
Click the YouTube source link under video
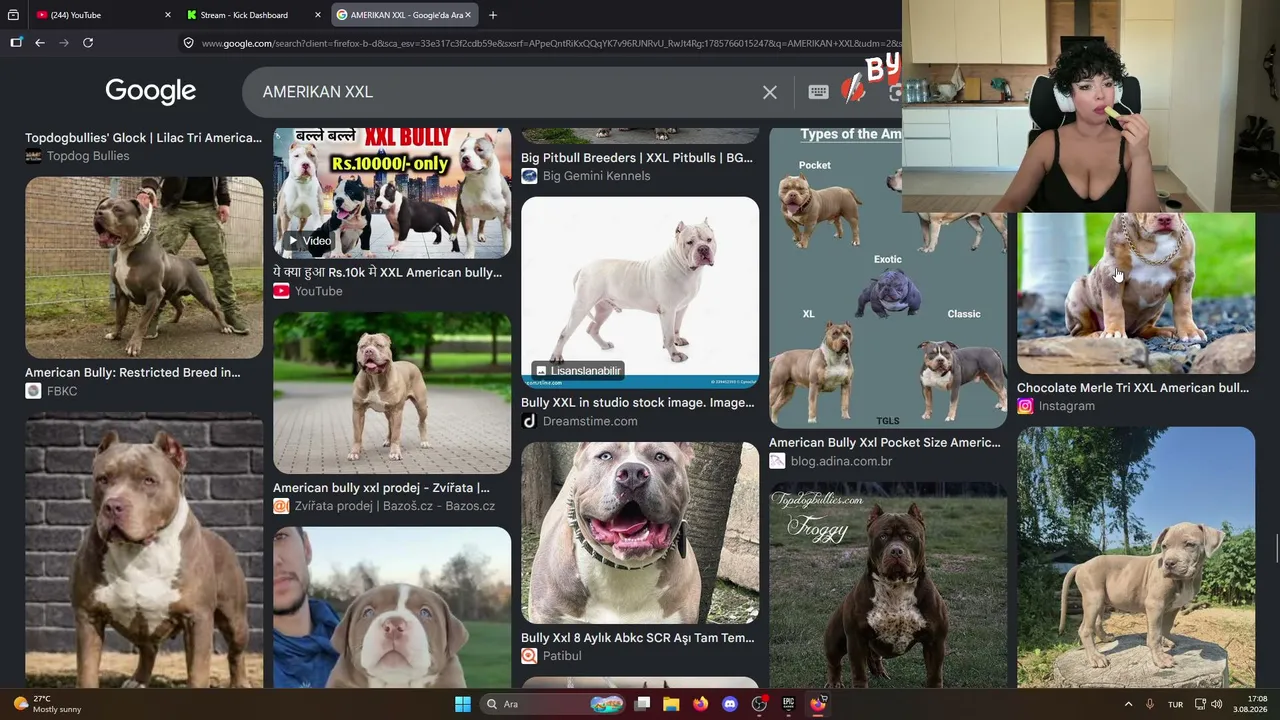pyautogui.click(x=308, y=291)
